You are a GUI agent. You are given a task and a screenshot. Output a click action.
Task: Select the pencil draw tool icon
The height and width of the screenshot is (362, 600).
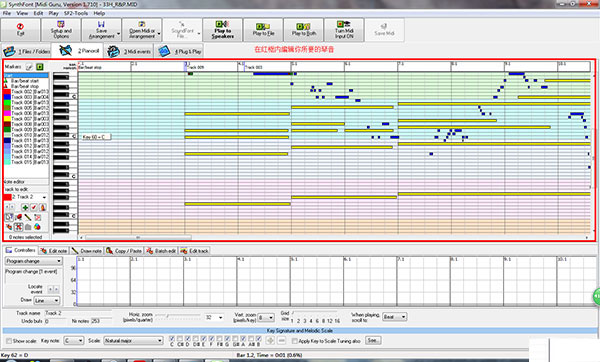point(28,217)
